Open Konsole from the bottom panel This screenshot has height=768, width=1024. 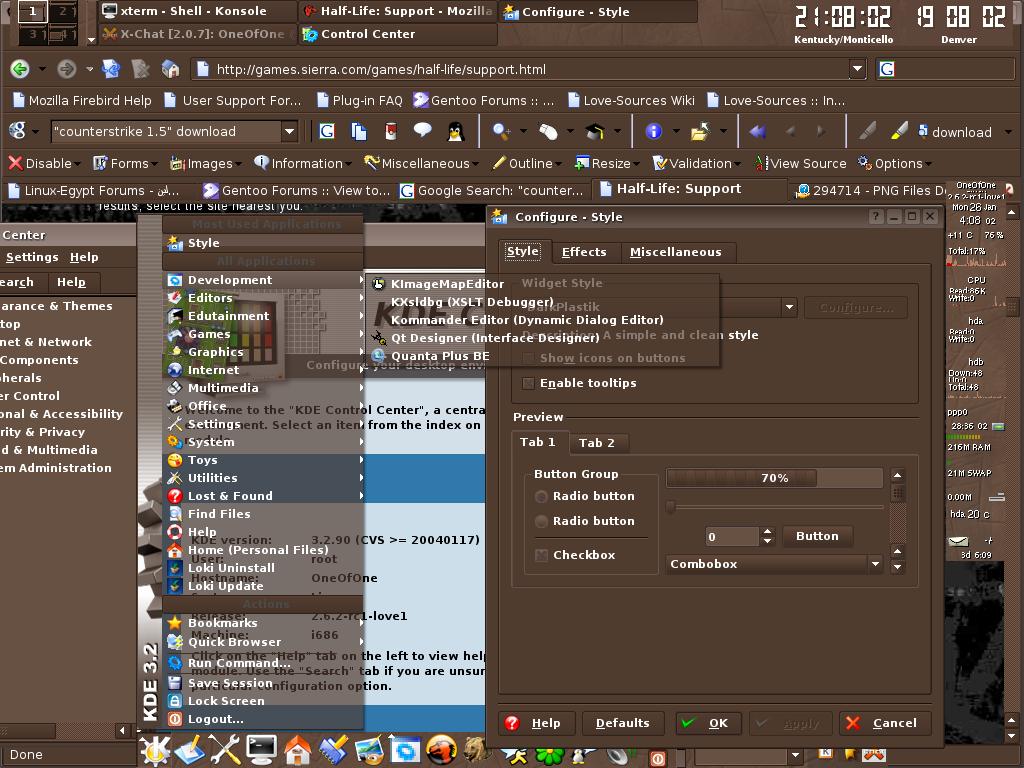point(260,754)
